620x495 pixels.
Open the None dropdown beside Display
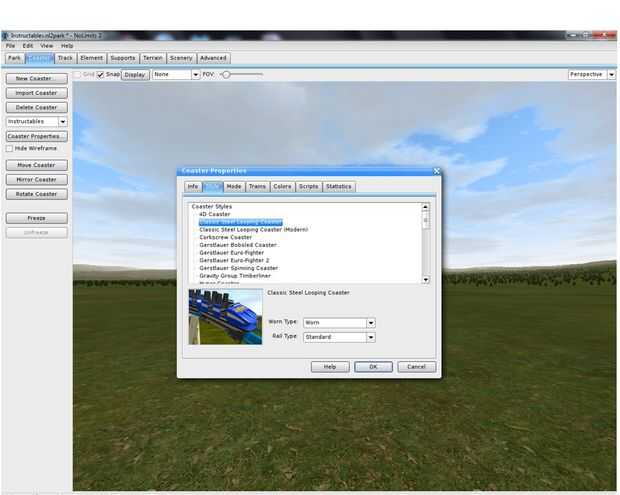click(176, 75)
